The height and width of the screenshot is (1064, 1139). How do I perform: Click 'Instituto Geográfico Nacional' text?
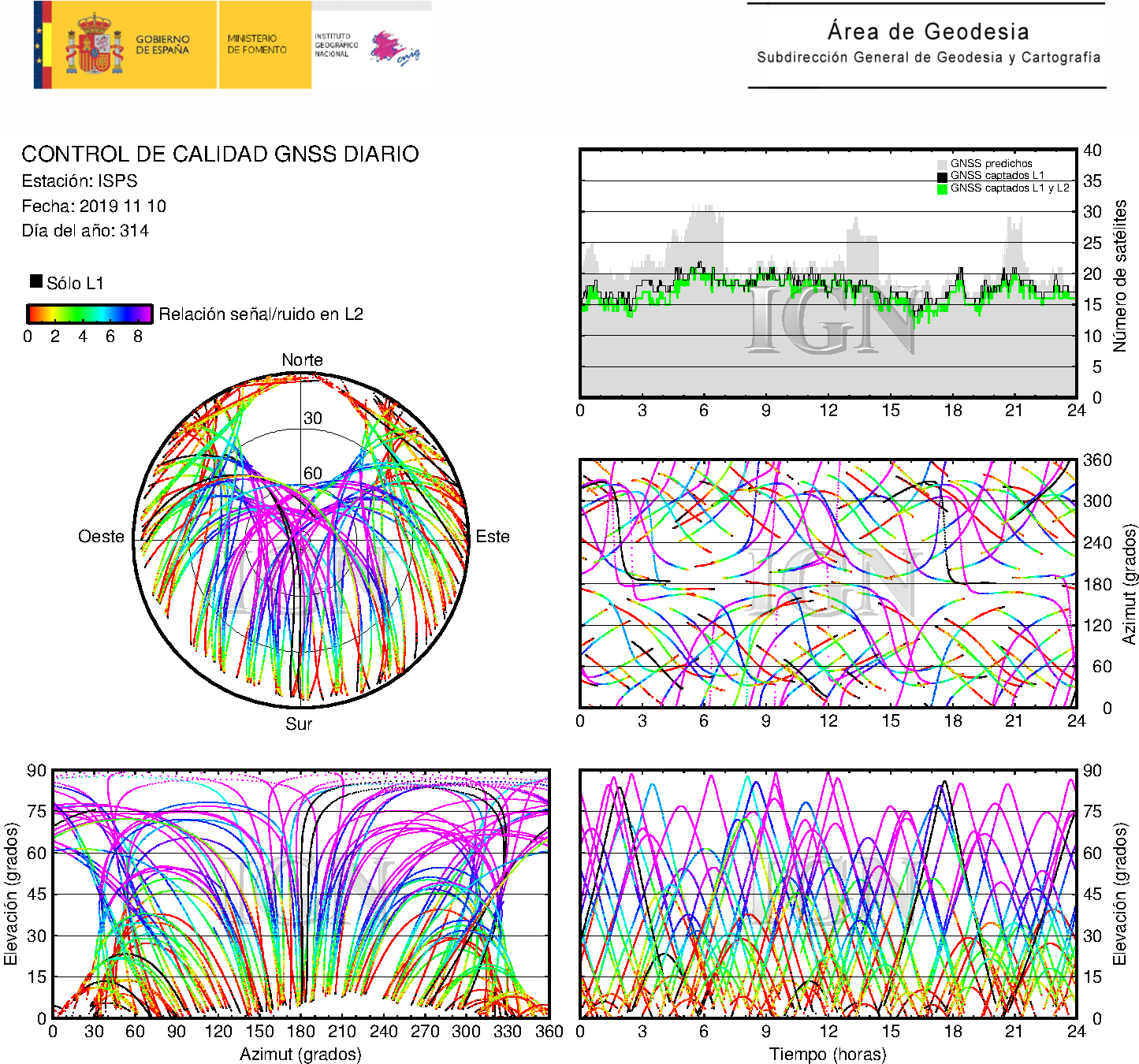pyautogui.click(x=336, y=45)
